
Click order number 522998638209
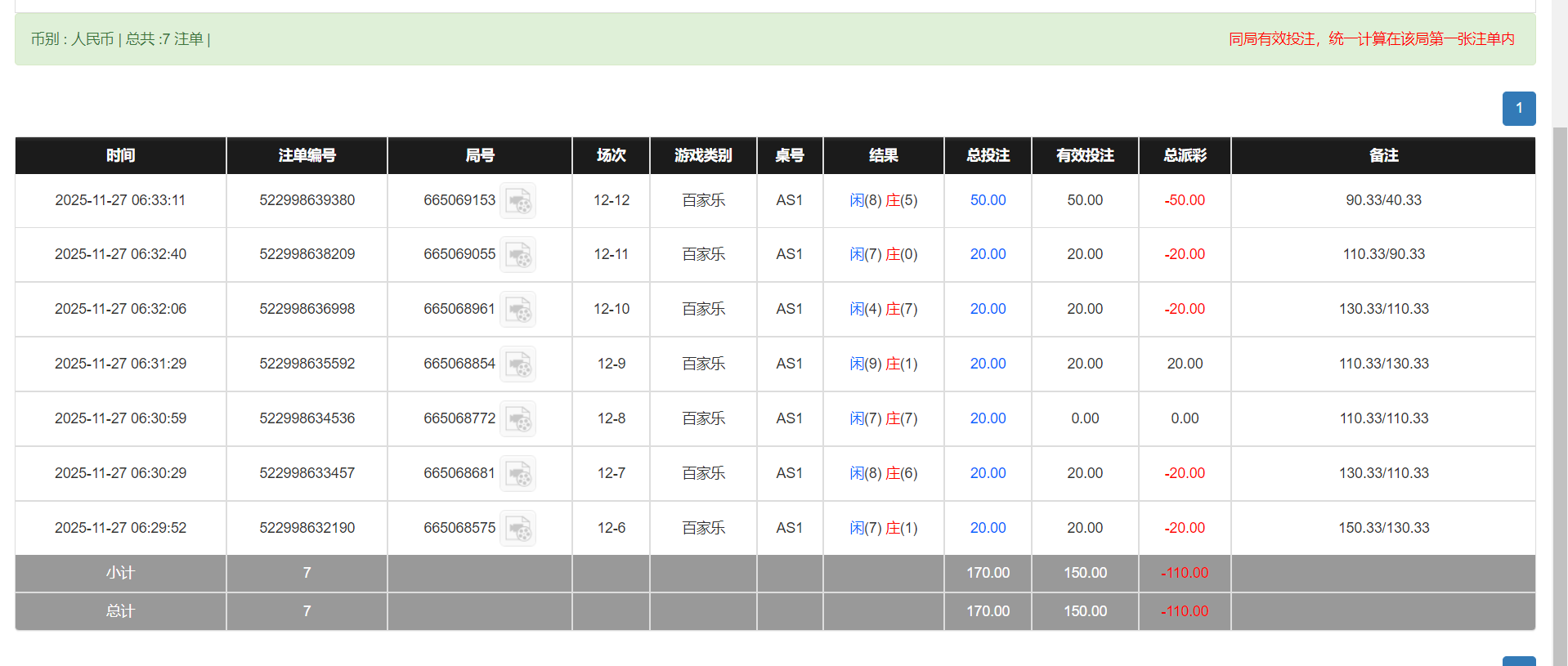(x=307, y=254)
